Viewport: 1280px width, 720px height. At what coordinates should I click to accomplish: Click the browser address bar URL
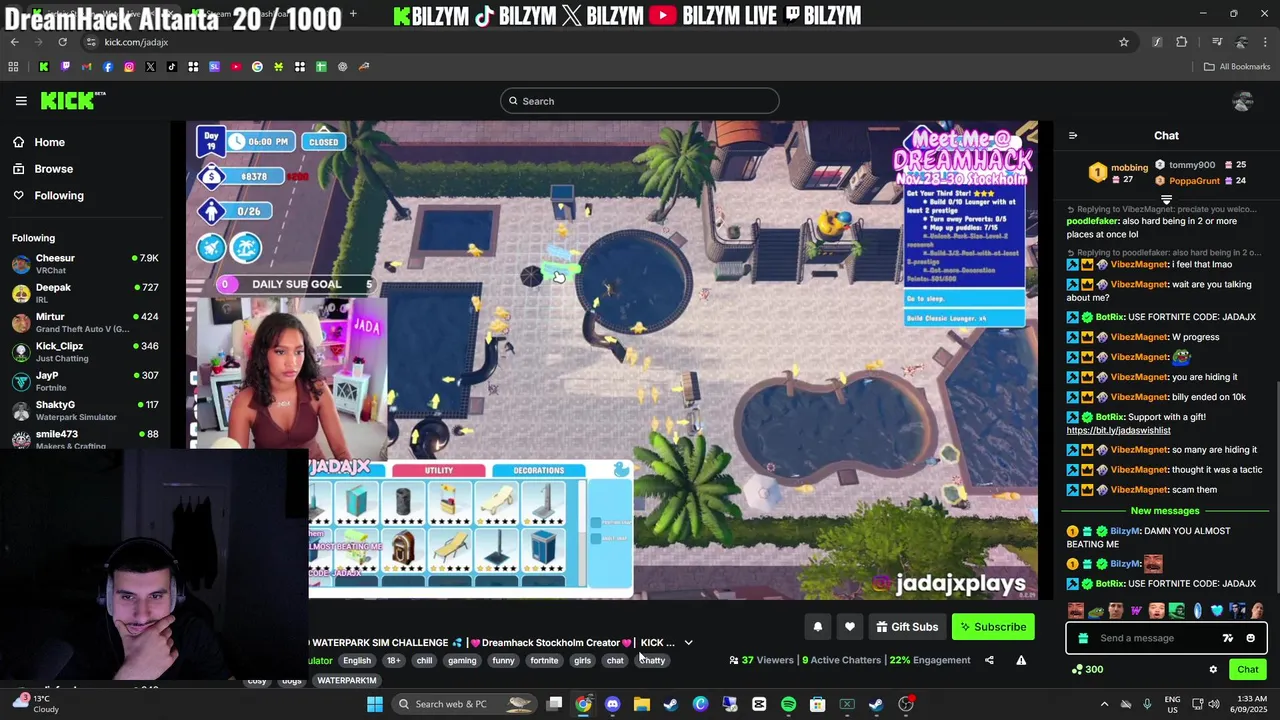tap(136, 42)
